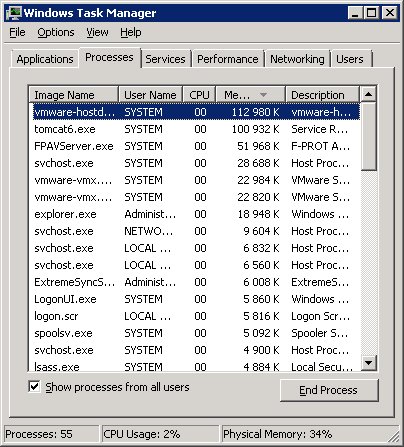The height and width of the screenshot is (447, 404).
Task: Click the process list scrollbar thumb
Action: click(x=369, y=137)
